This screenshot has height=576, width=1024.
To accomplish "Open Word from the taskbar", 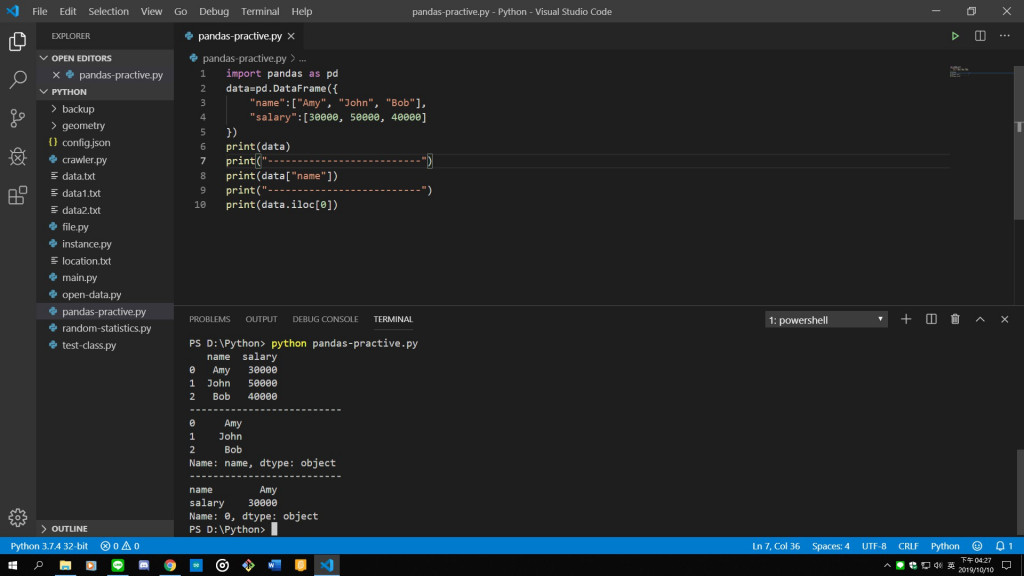I will coord(274,566).
